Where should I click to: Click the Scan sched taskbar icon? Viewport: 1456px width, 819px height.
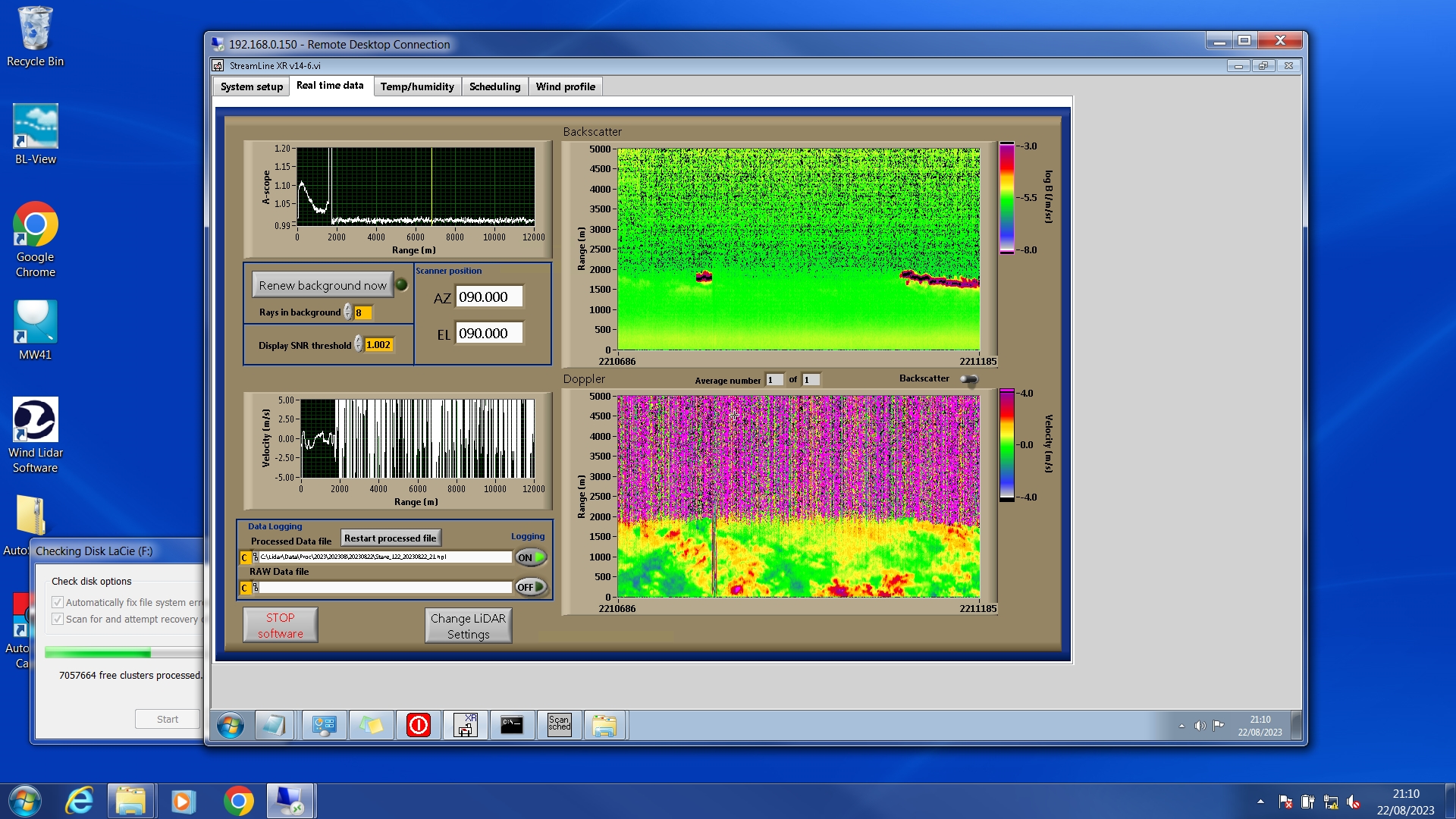click(559, 726)
